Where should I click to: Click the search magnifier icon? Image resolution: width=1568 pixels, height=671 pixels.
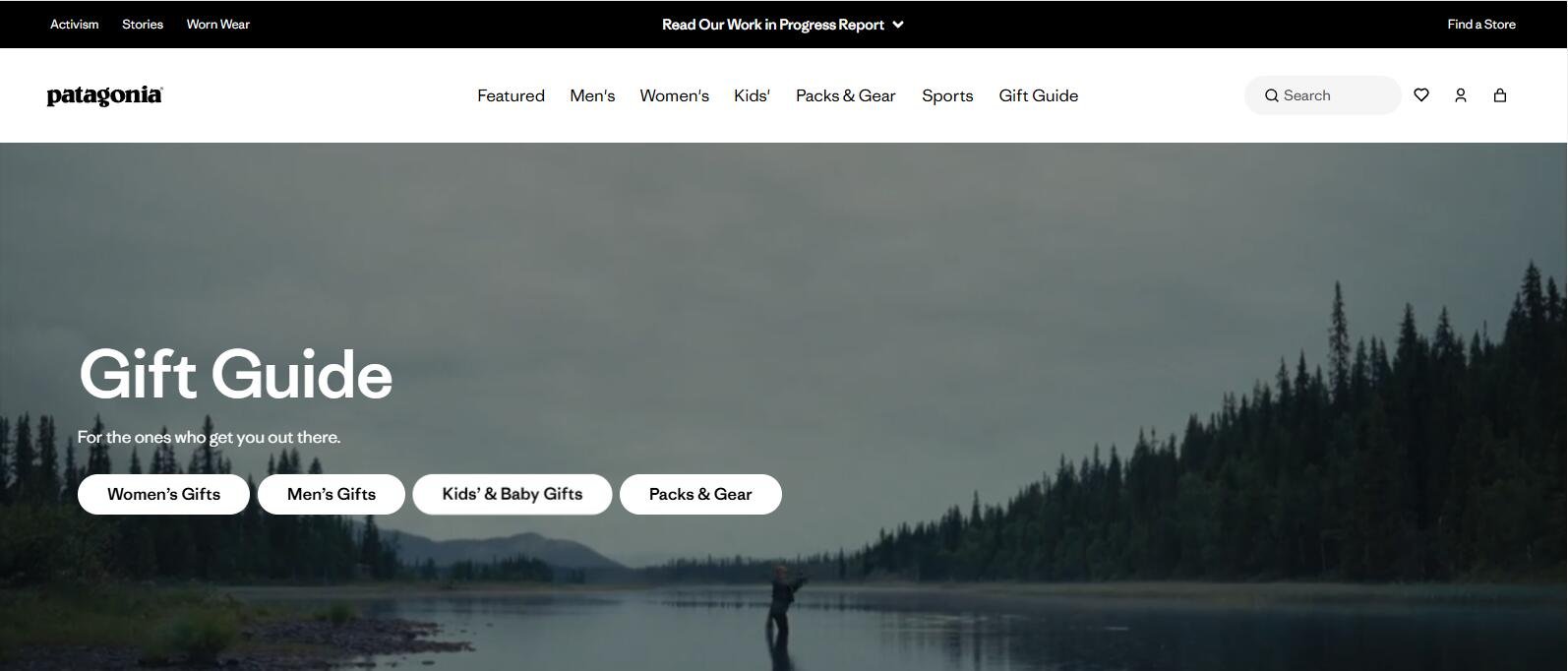click(1271, 95)
